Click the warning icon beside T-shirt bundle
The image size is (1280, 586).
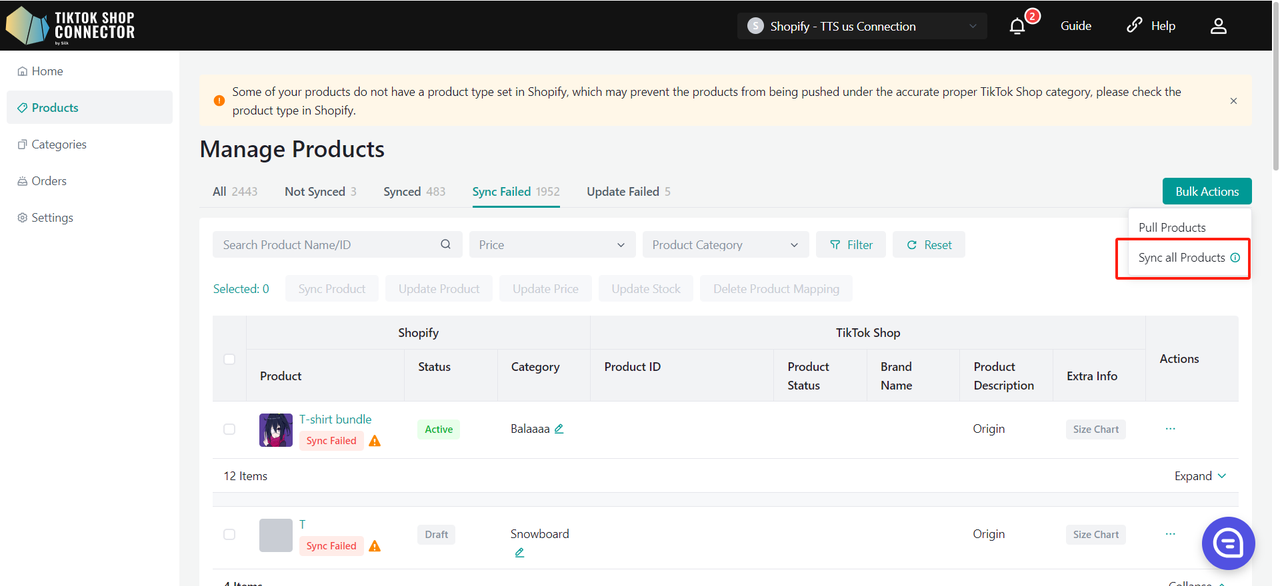pyautogui.click(x=375, y=441)
